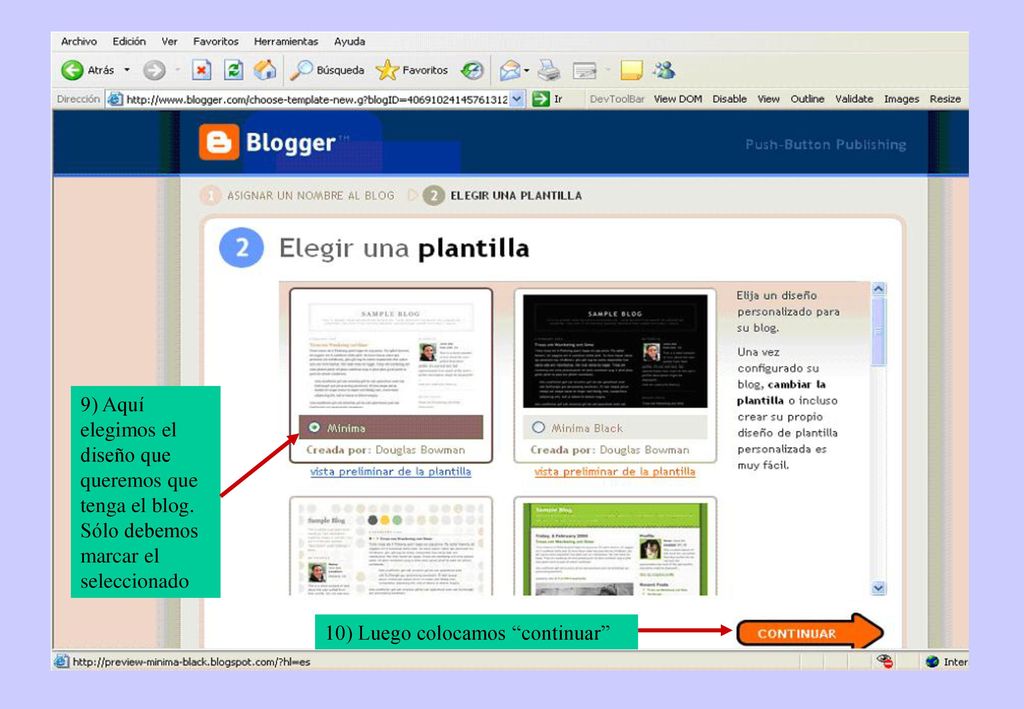Click the Minima template thumbnail

click(x=391, y=353)
